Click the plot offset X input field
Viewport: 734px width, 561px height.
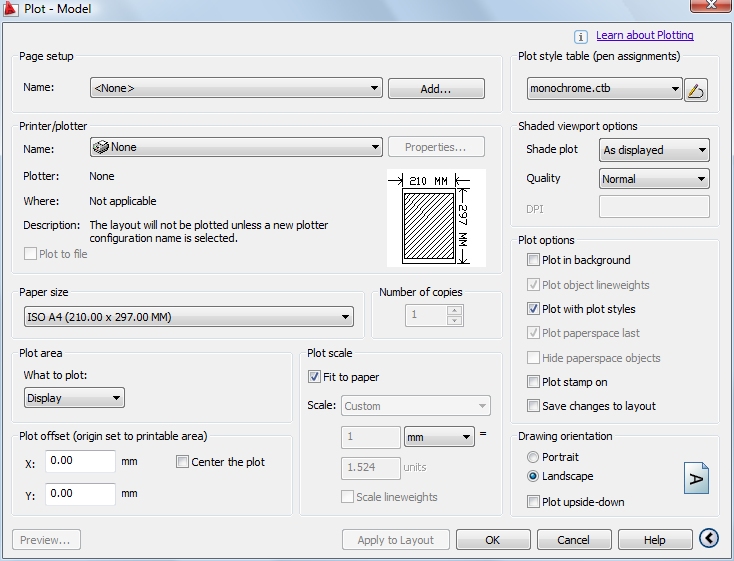point(81,461)
